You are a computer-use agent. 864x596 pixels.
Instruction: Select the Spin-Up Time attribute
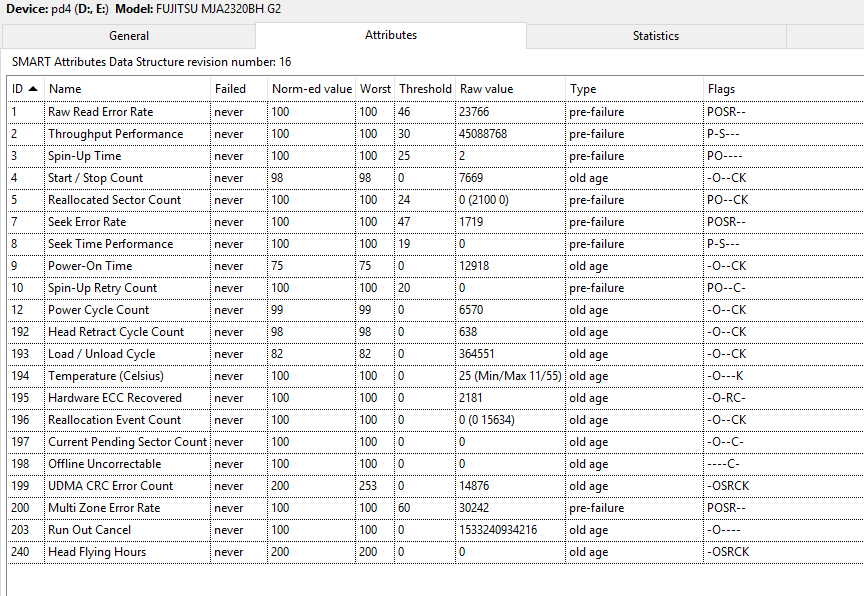436,156
